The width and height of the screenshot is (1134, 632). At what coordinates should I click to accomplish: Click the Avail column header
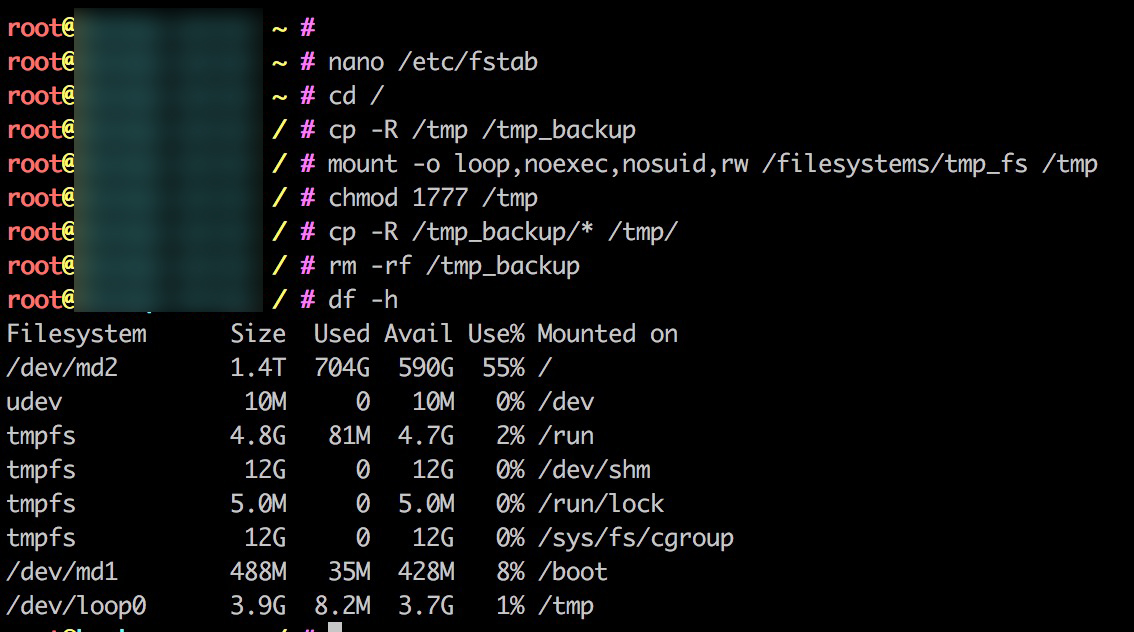[418, 334]
